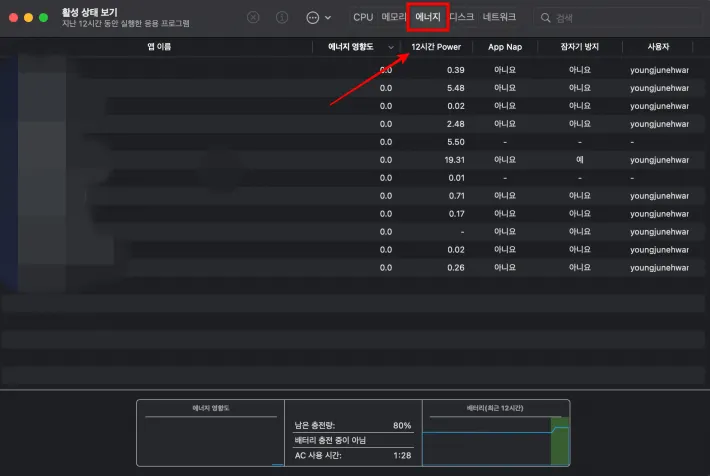This screenshot has height=476, width=710.
Task: Switch to the 디스크 tab
Action: point(461,17)
